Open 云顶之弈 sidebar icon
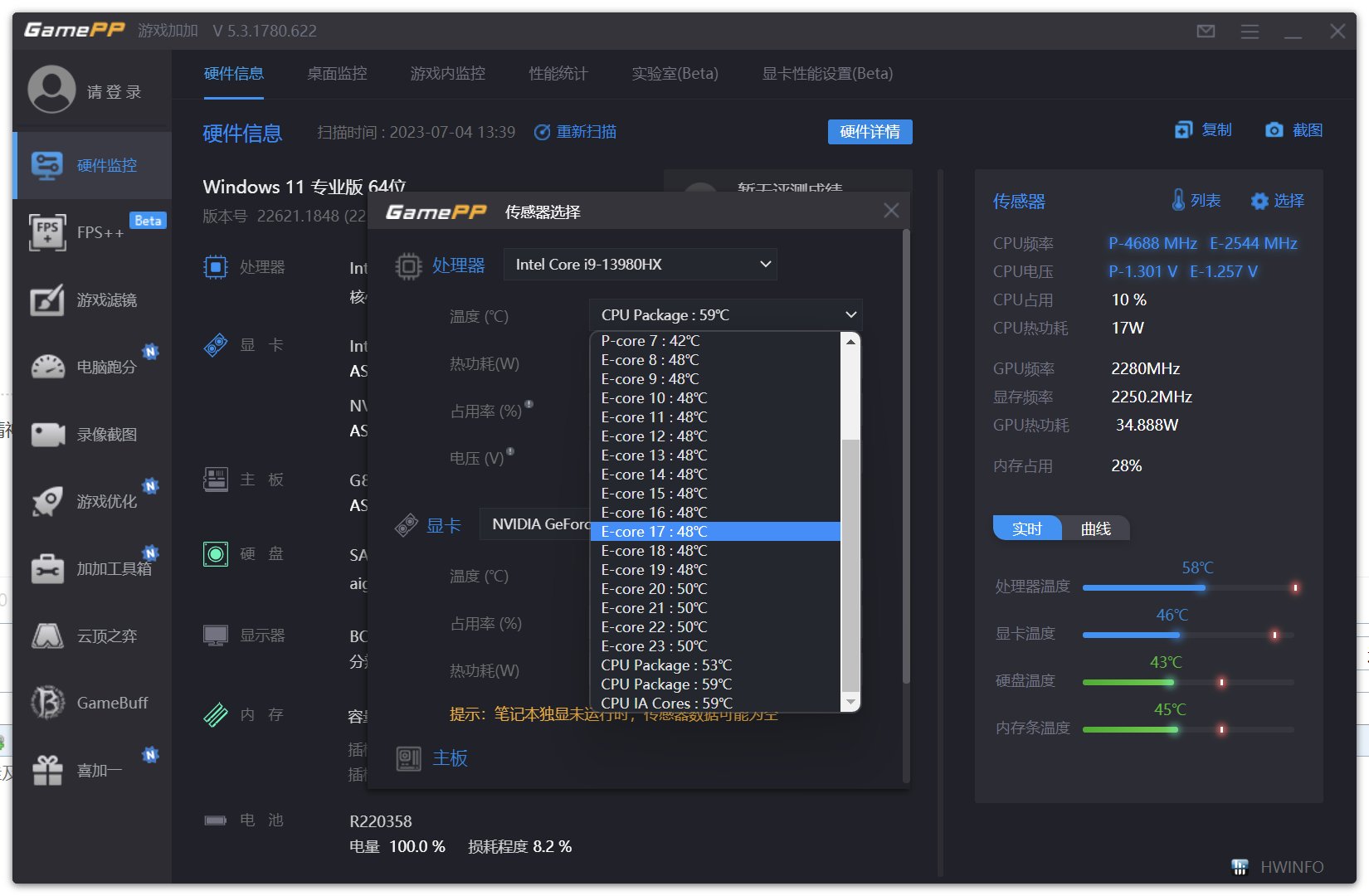Image resolution: width=1369 pixels, height=896 pixels. [47, 636]
